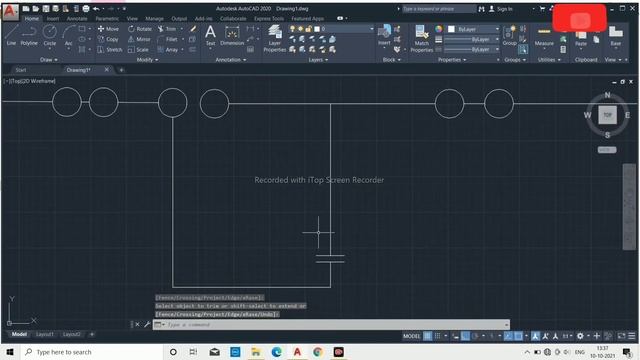Image resolution: width=640 pixels, height=360 pixels.
Task: Toggle polar tracking in status bar
Action: [x=475, y=336]
